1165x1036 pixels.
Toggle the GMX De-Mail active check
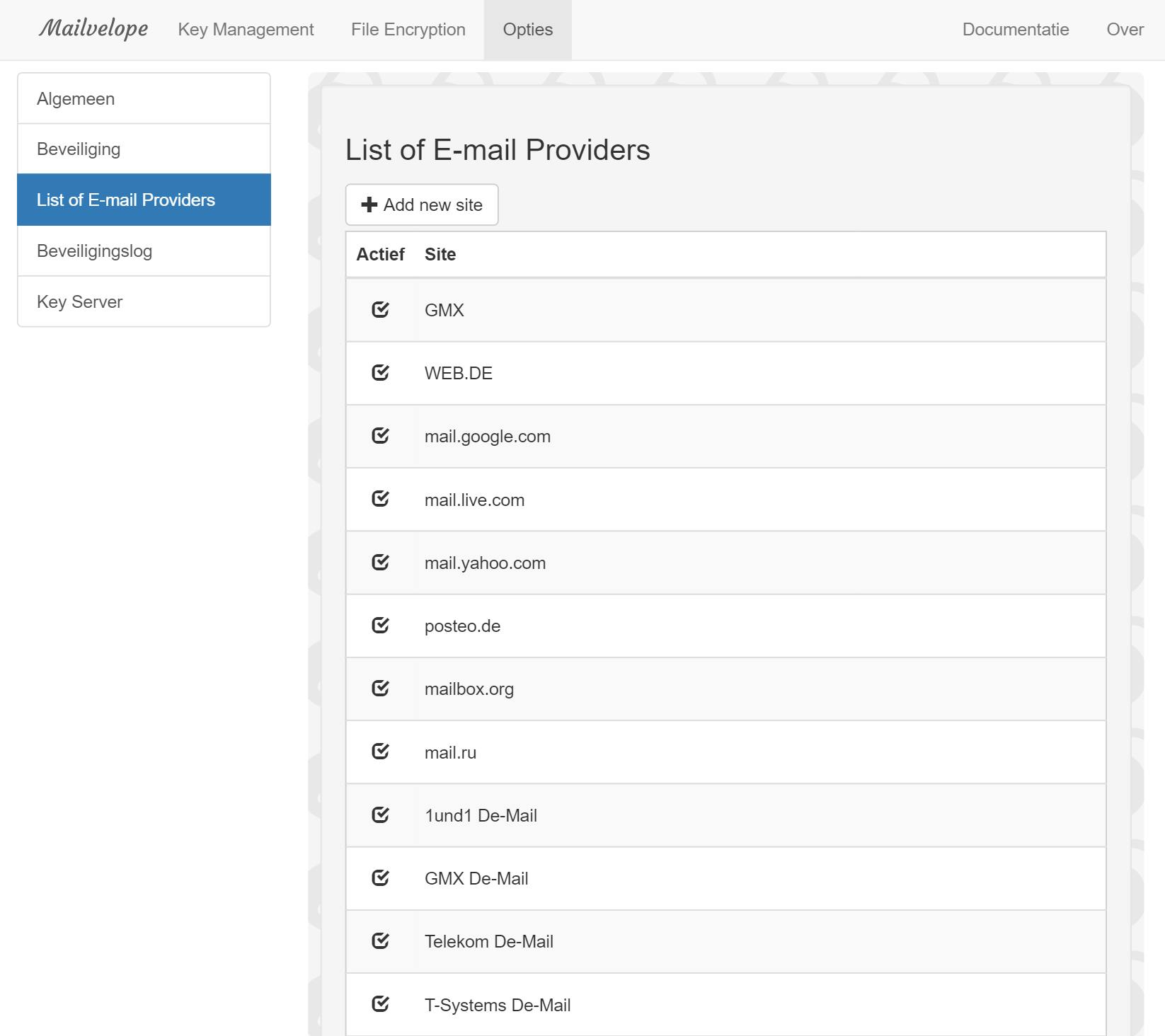[x=380, y=878]
